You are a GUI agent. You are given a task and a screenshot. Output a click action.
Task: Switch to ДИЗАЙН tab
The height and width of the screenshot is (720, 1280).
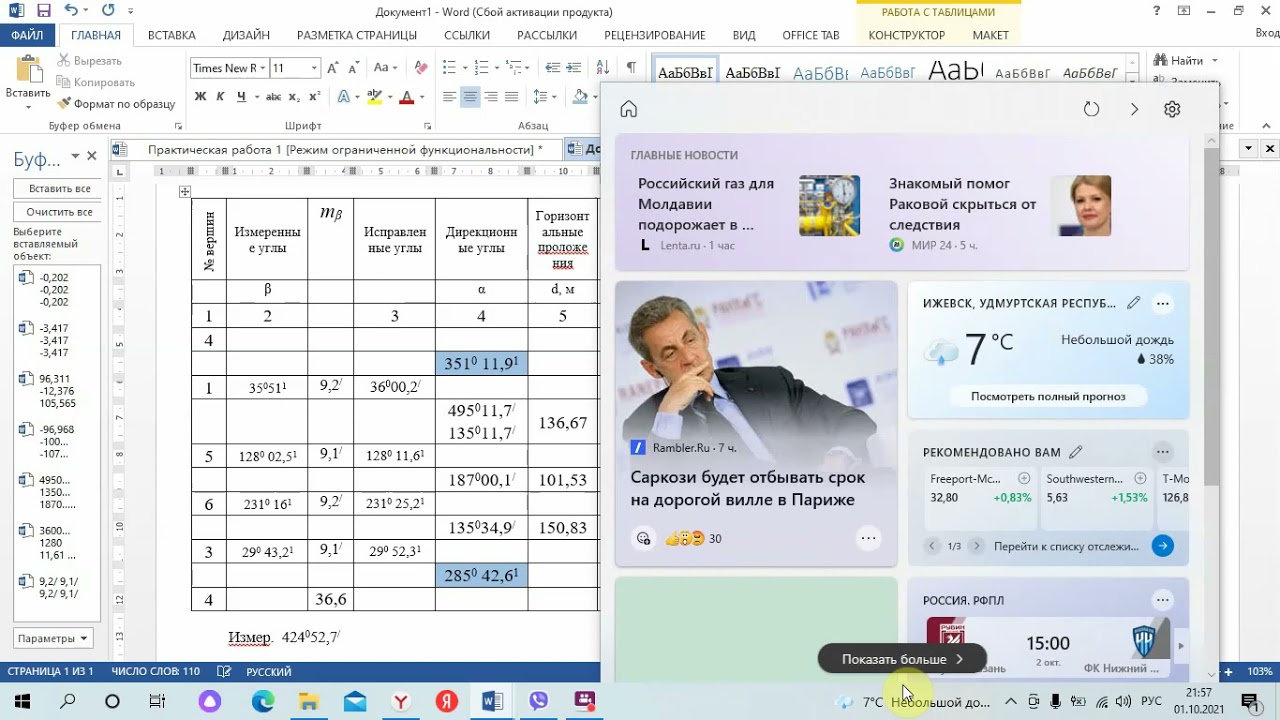[246, 35]
